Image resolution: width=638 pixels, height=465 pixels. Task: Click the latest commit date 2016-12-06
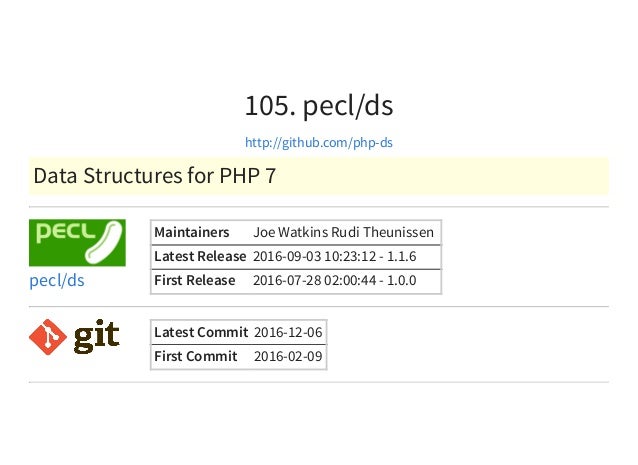click(x=288, y=332)
